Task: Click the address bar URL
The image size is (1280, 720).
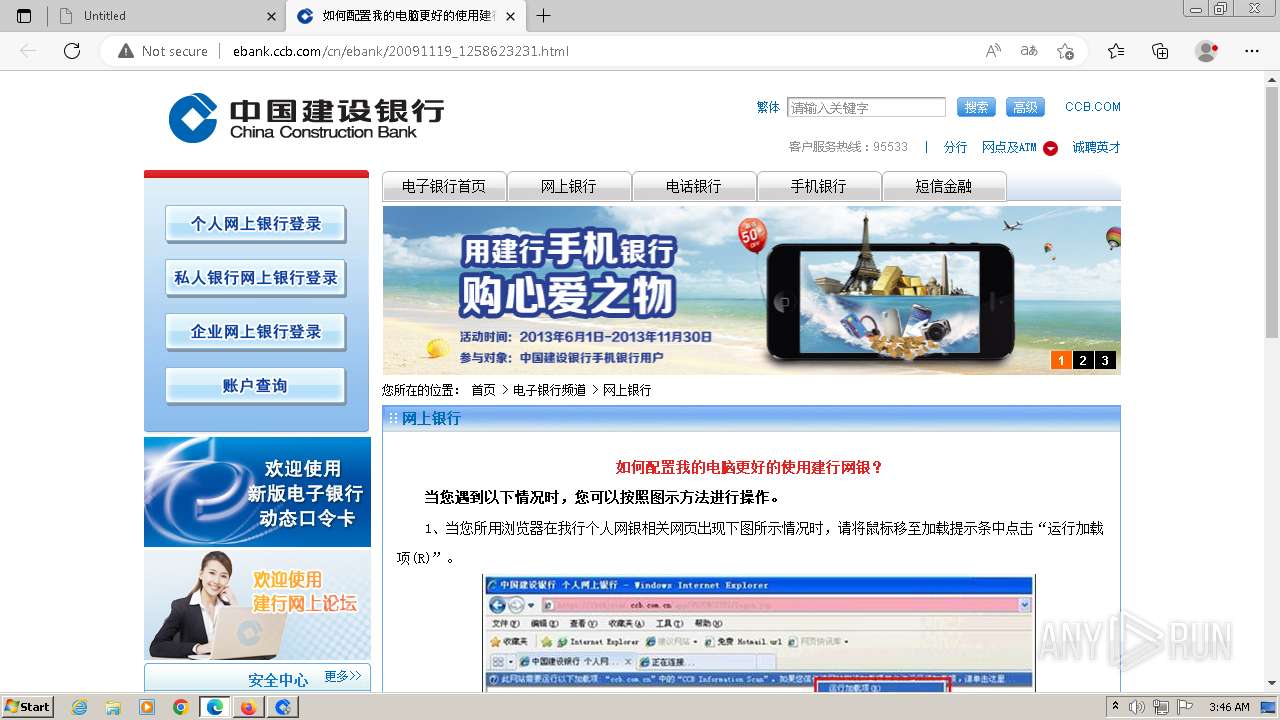Action: [400, 51]
